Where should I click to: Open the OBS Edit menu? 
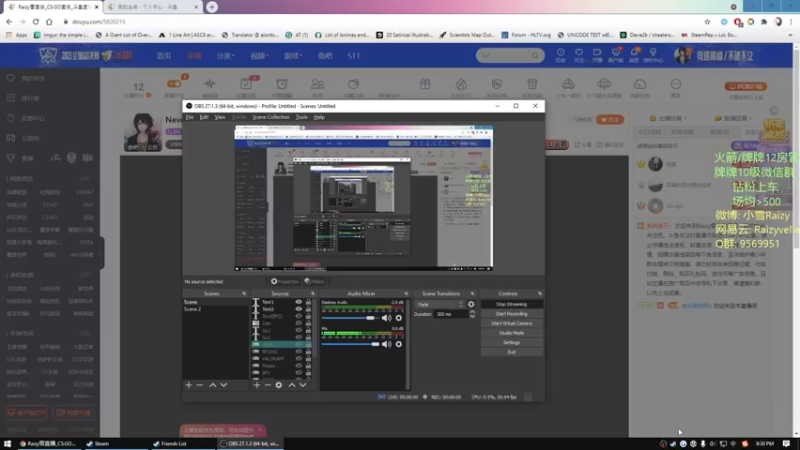204,117
